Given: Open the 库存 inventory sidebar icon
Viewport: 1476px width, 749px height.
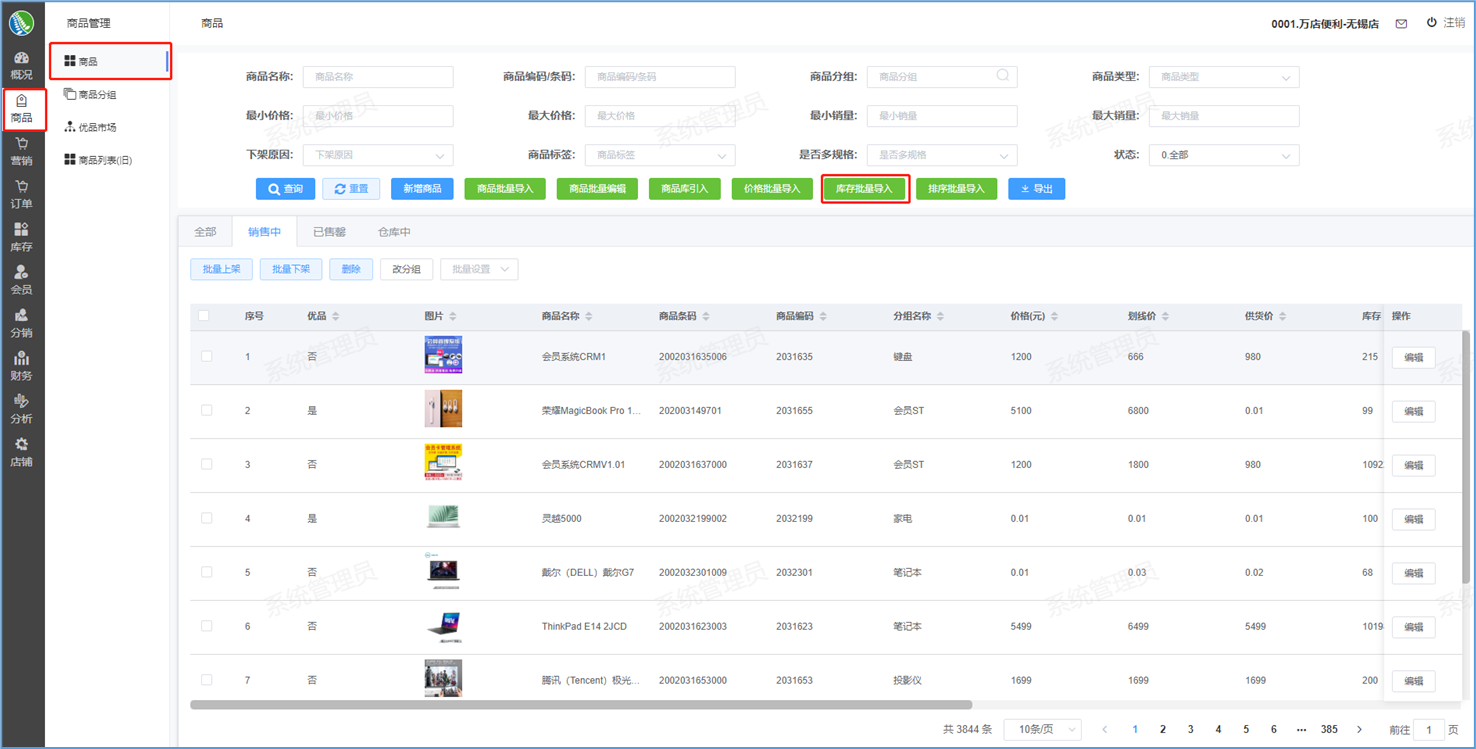Looking at the screenshot, I should (21, 237).
